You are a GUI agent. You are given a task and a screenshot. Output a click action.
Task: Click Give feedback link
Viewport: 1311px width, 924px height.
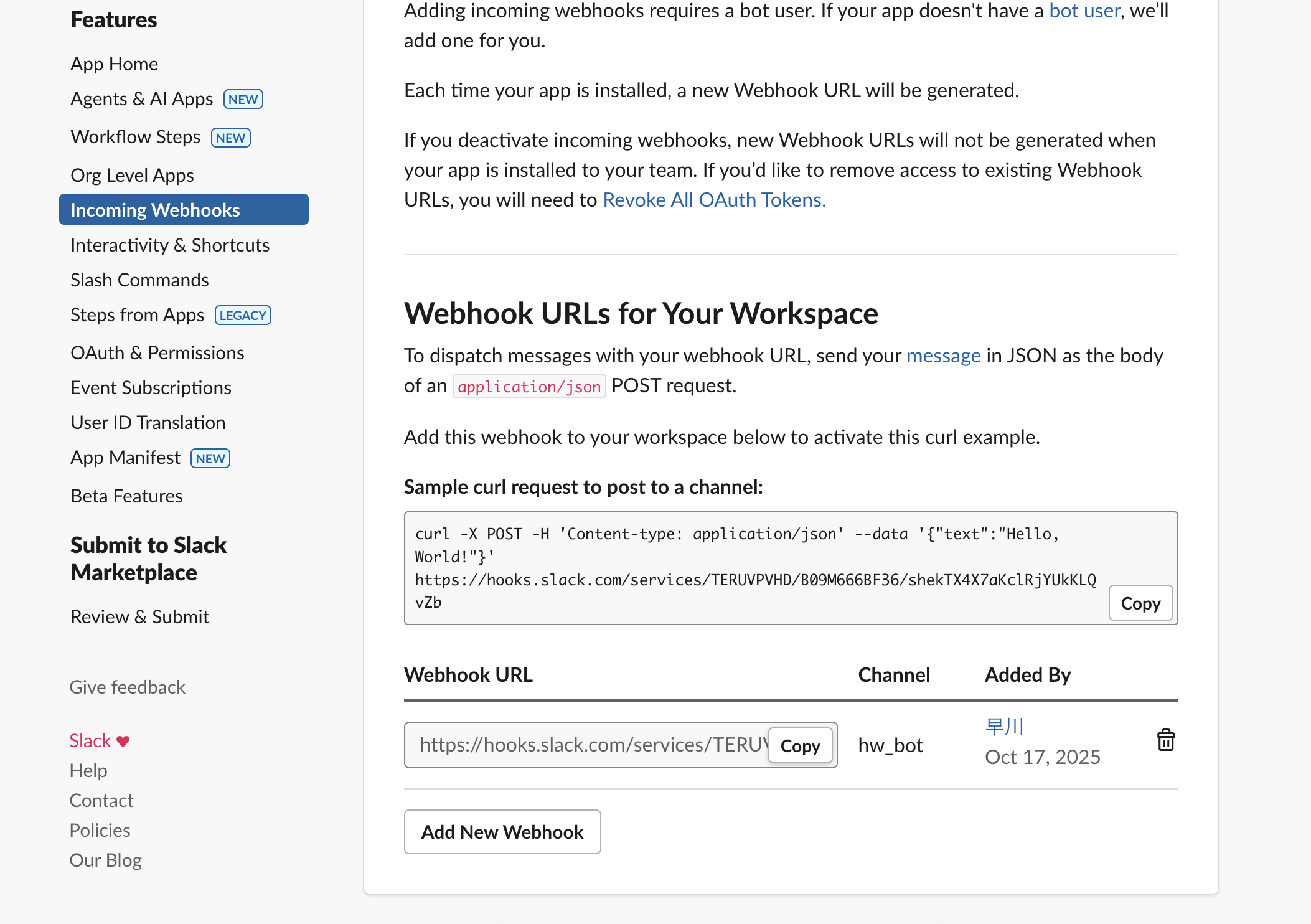[127, 687]
